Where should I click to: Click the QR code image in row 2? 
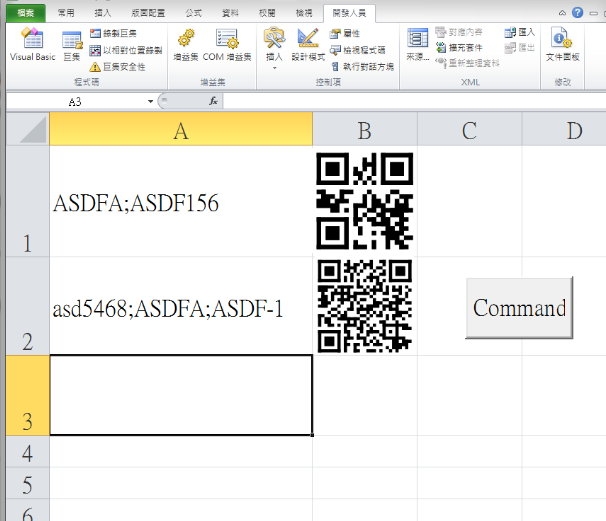[364, 305]
